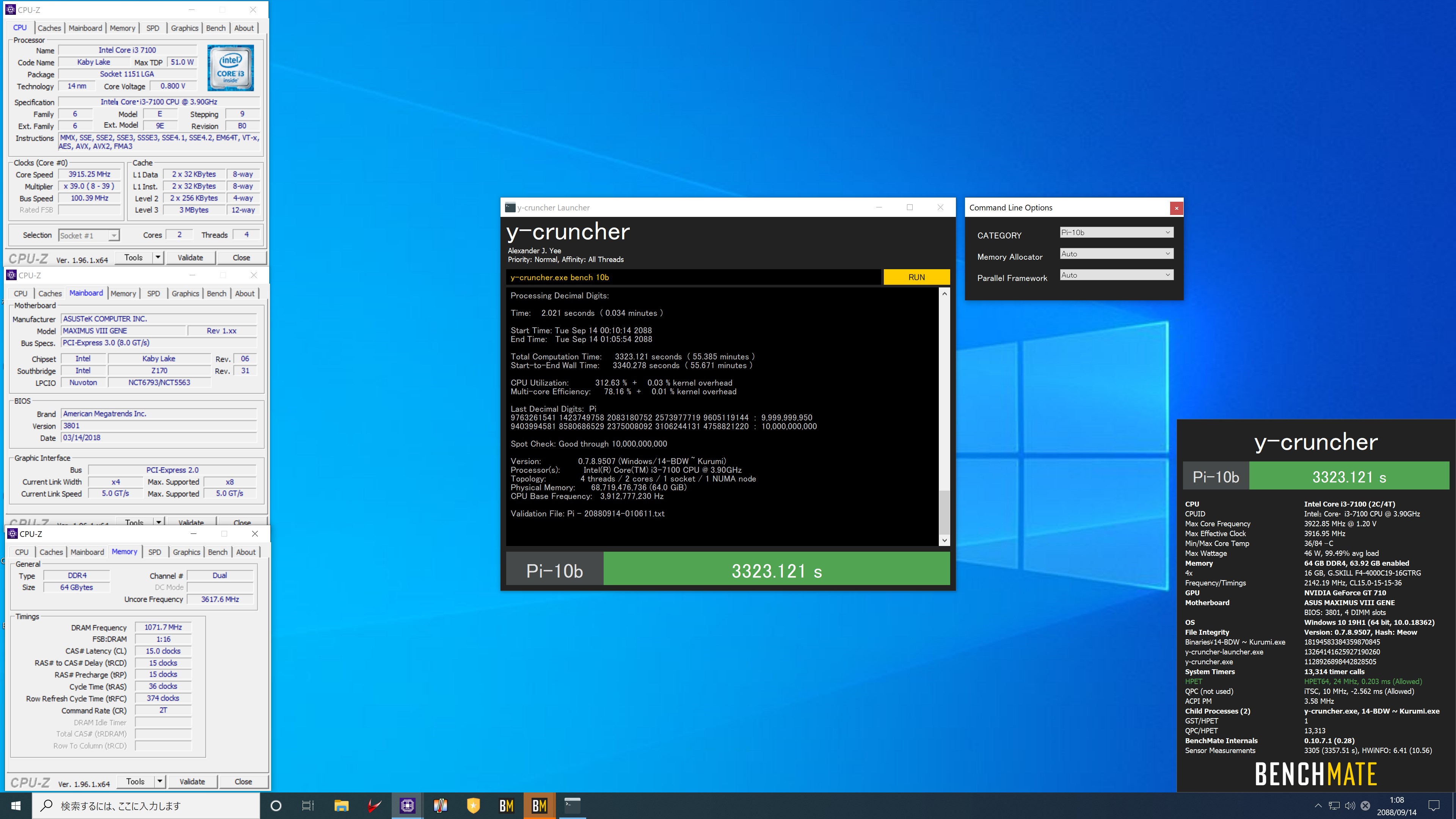Click BIOS version value 3801
Screen dimensions: 1456x819
pyautogui.click(x=159, y=425)
